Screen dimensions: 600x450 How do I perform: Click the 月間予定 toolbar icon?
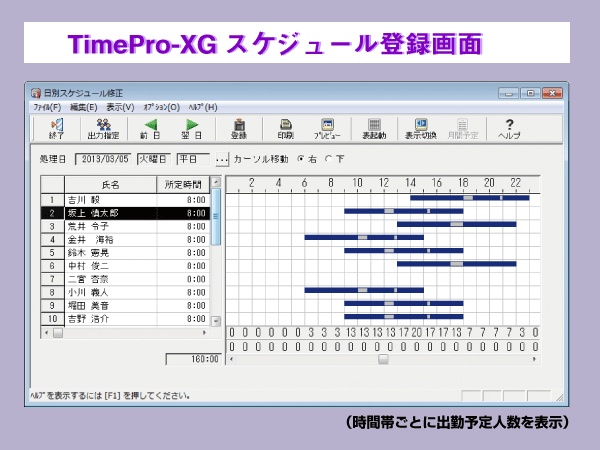click(x=463, y=129)
